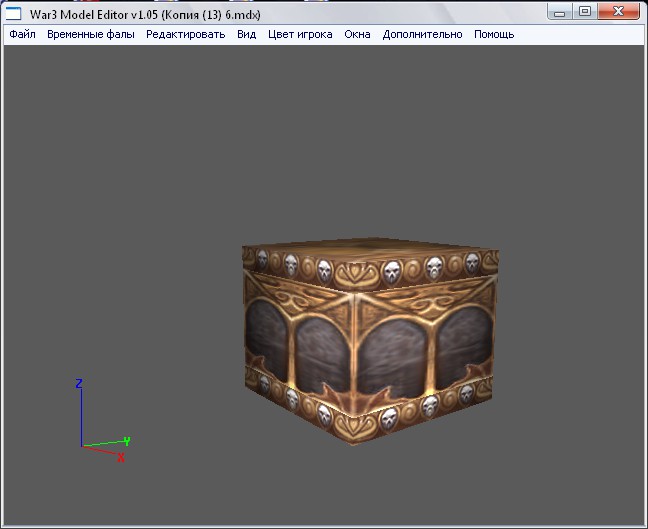This screenshot has height=529, width=648.
Task: Open the Дополнительно menu
Action: (422, 34)
